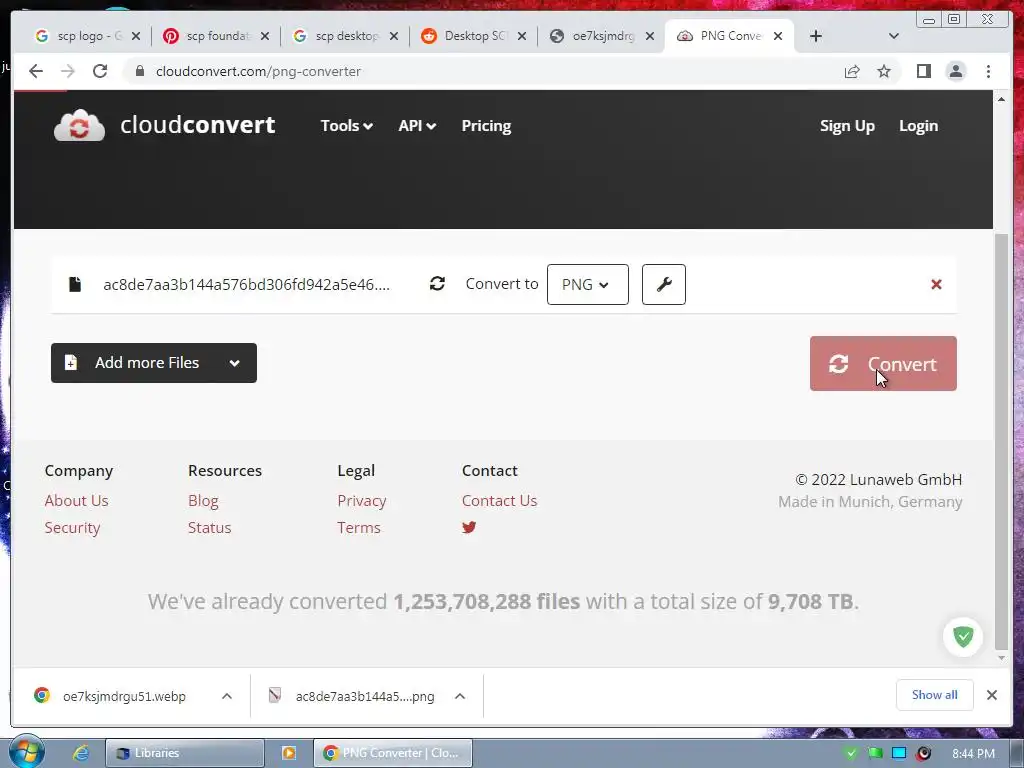Click the address bar URL
This screenshot has height=768, width=1024.
click(258, 71)
